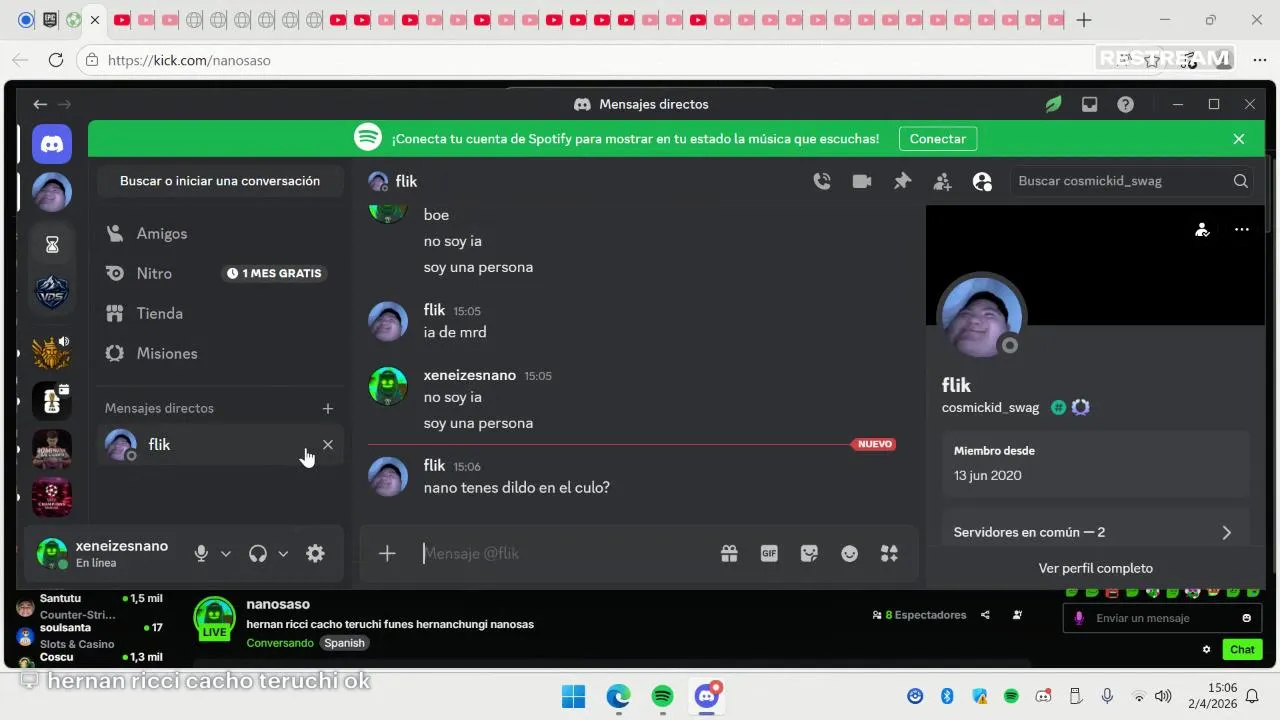Expand microphone input options arrow
This screenshot has height=720, width=1280.
(x=226, y=553)
